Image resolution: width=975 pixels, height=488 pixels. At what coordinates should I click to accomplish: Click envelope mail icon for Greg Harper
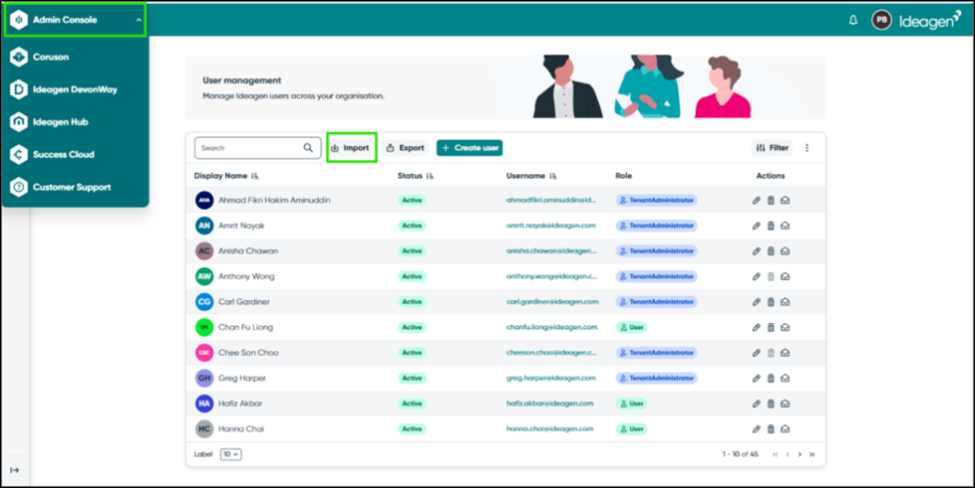pos(785,378)
